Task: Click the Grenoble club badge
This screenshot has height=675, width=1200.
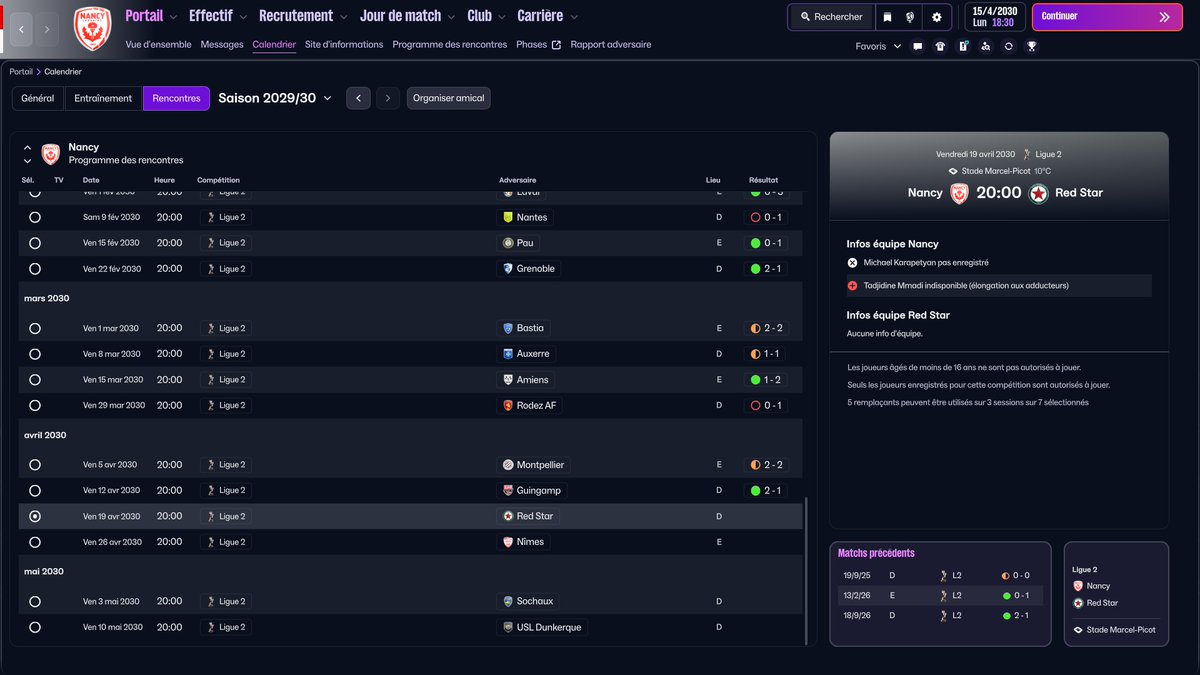Action: (x=508, y=269)
